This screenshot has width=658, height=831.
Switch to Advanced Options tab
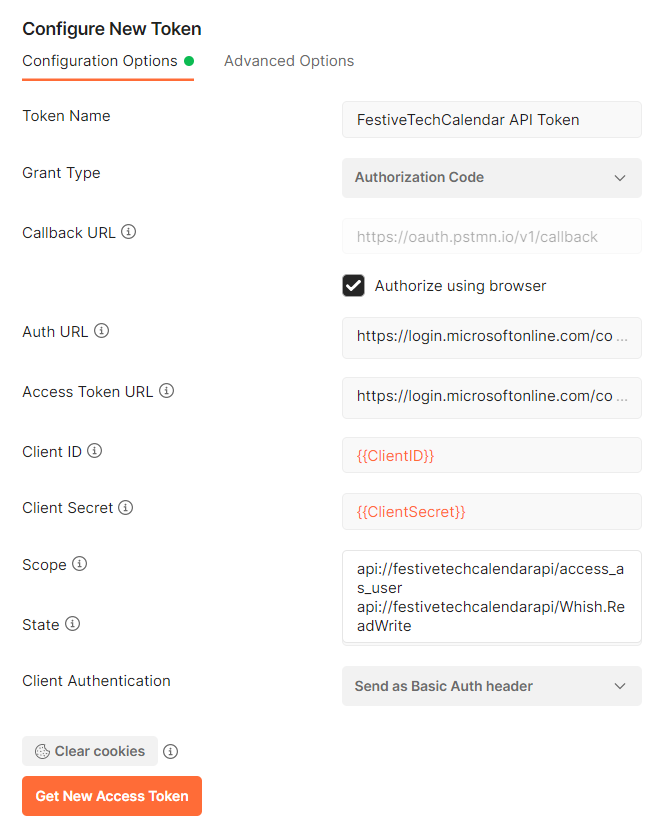tap(289, 61)
